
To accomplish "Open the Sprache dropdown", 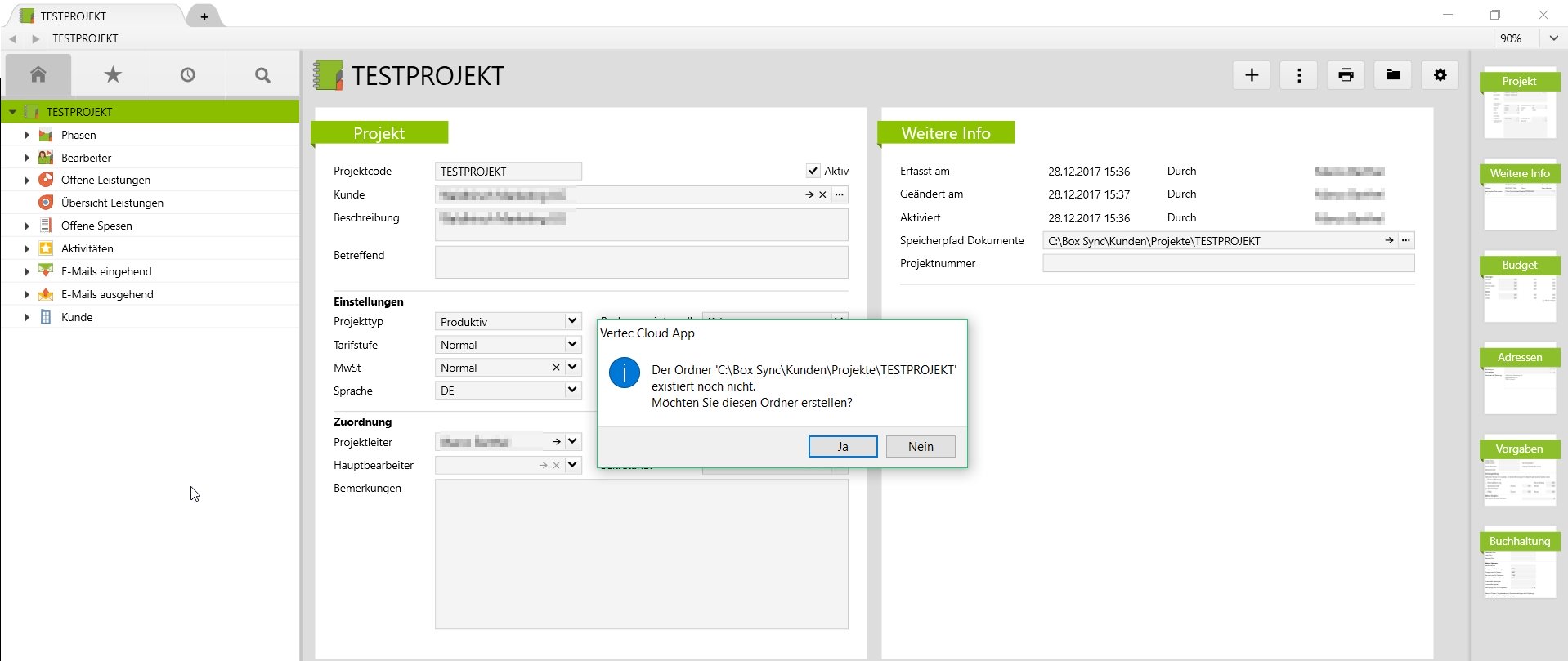I will click(572, 391).
